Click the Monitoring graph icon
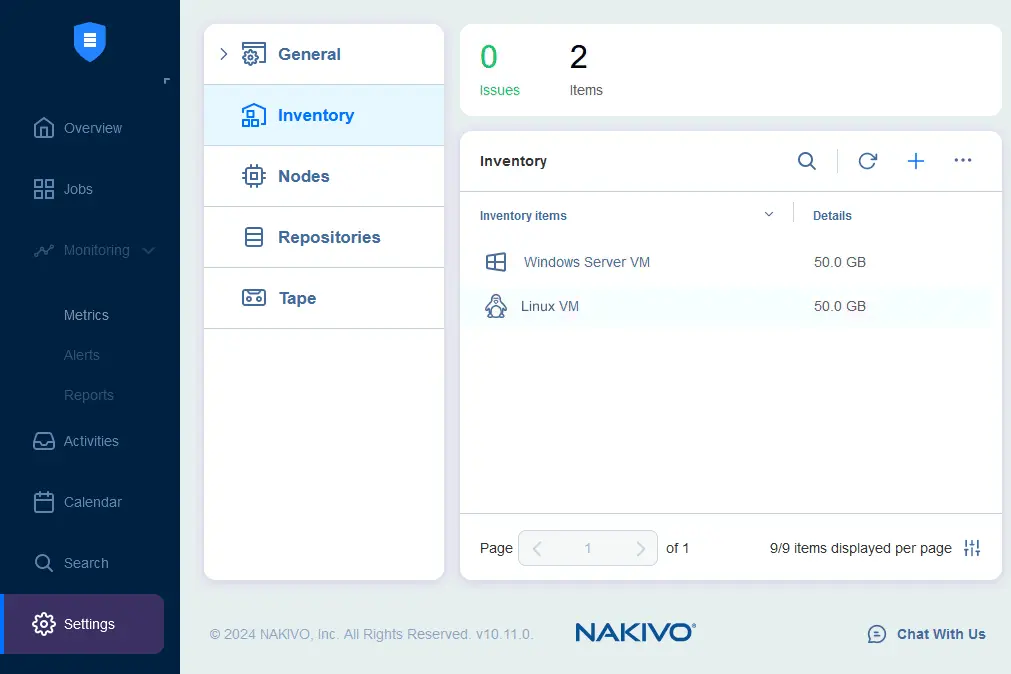Screen dimensions: 1011x674 click(44, 250)
